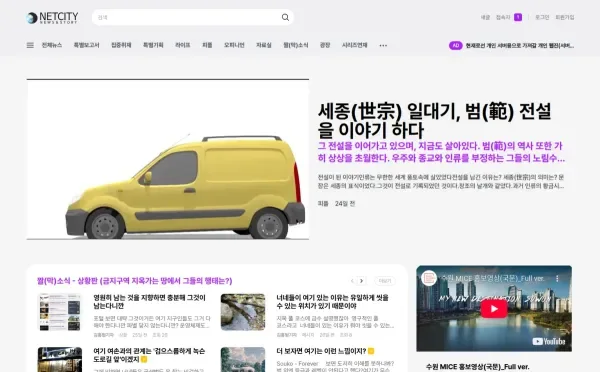The height and width of the screenshot is (372, 600).
Task: Open thumbnail of 영원히 남는 것을 article
Action: [x=60, y=312]
